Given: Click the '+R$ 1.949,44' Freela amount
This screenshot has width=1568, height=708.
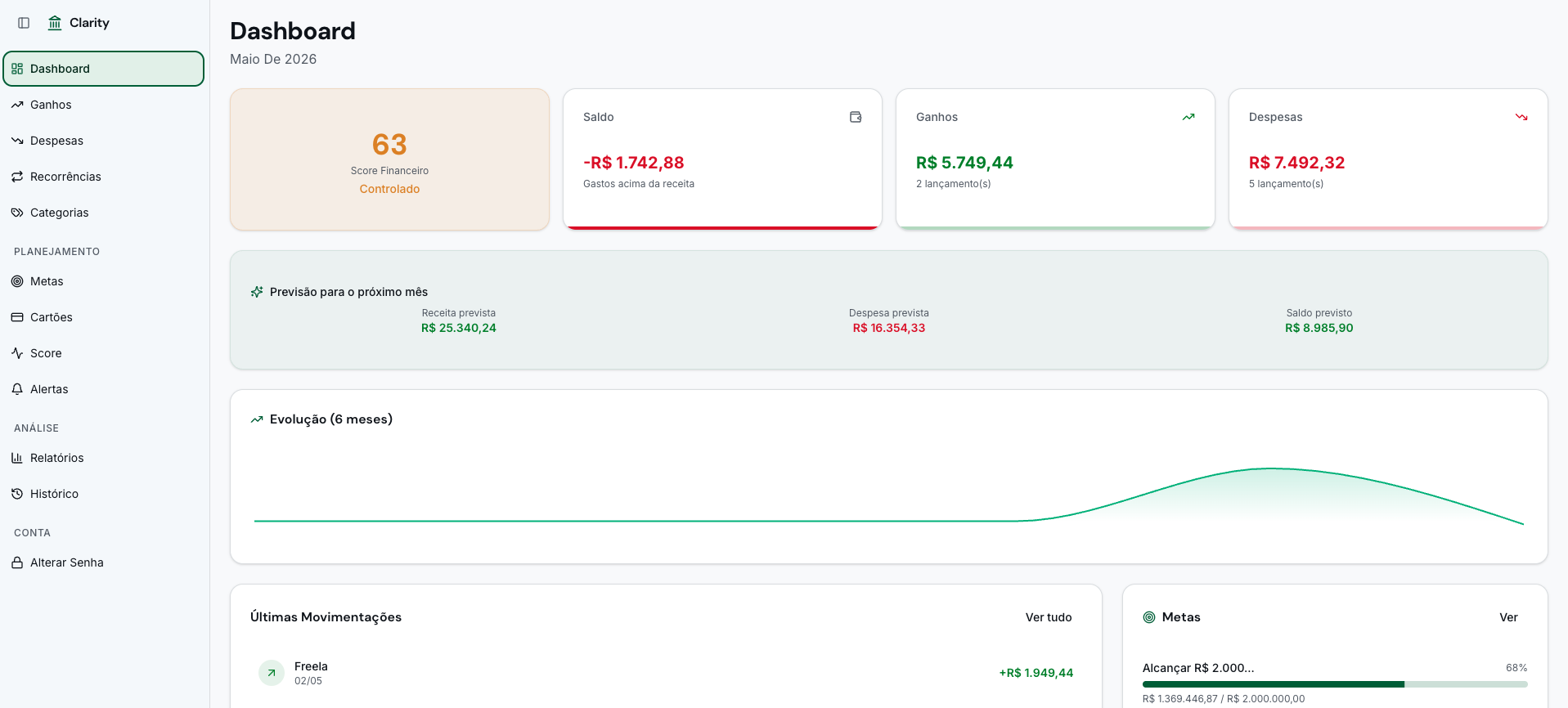Looking at the screenshot, I should (1036, 673).
